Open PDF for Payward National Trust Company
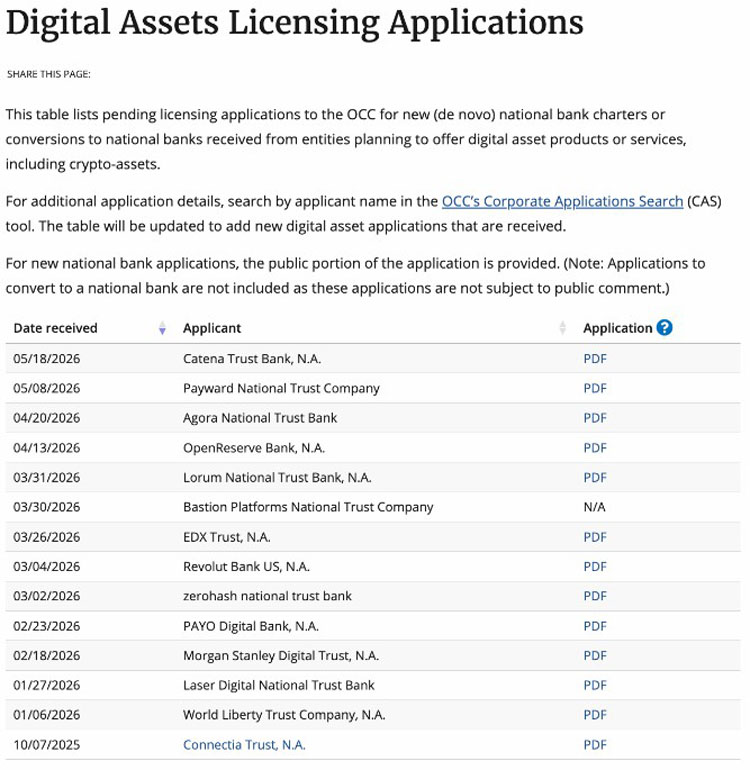750x770 pixels. click(595, 388)
